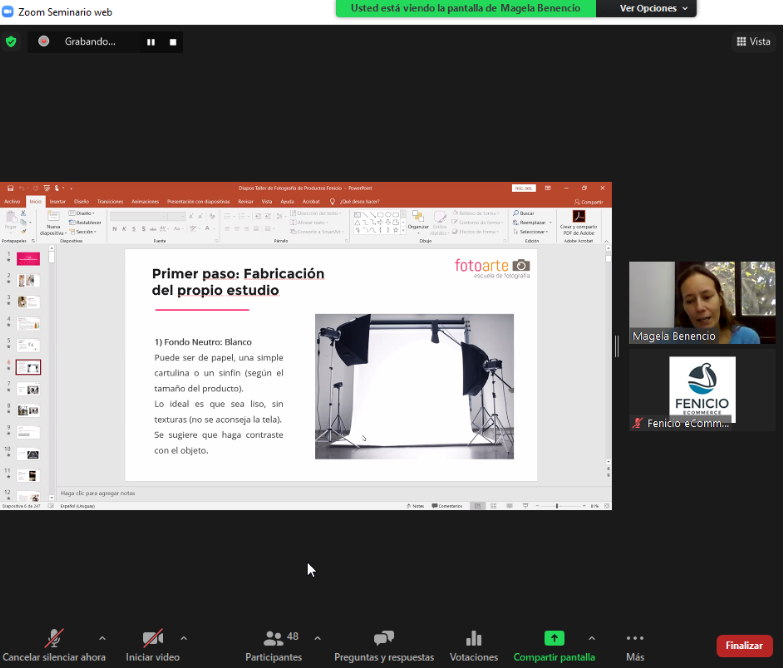Screen dimensions: 784x668
Task: Select Magela Benencio's video thumbnail
Action: 701,303
